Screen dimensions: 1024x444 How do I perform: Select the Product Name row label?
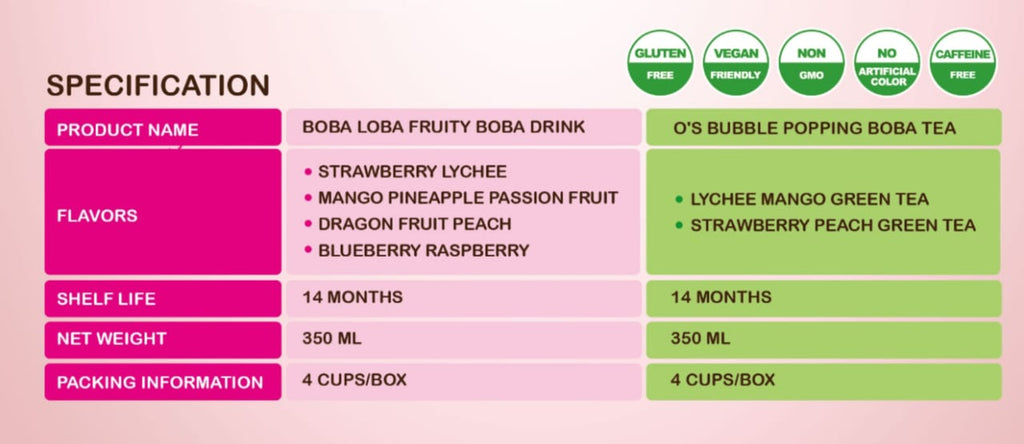pyautogui.click(x=127, y=130)
